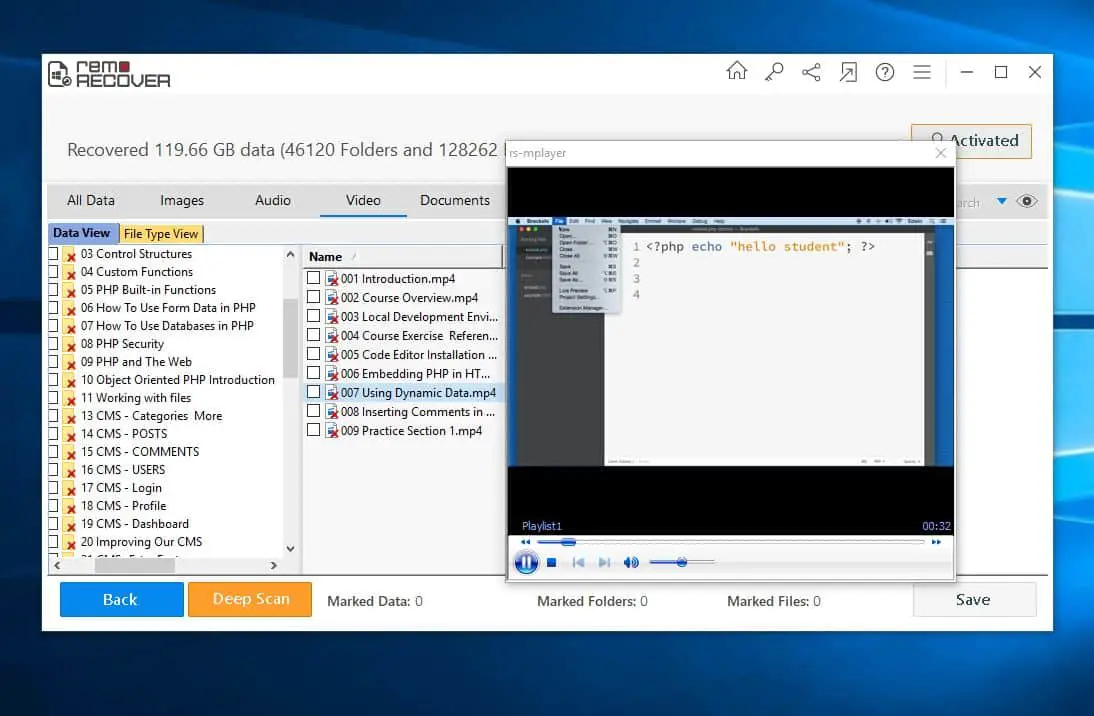
Task: Click the Save button
Action: pyautogui.click(x=974, y=599)
